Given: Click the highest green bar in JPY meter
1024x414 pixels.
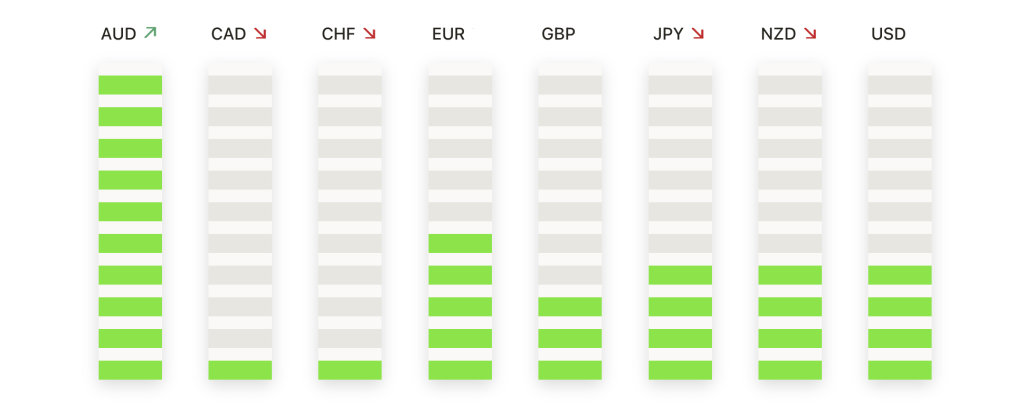Looking at the screenshot, I should tap(680, 275).
